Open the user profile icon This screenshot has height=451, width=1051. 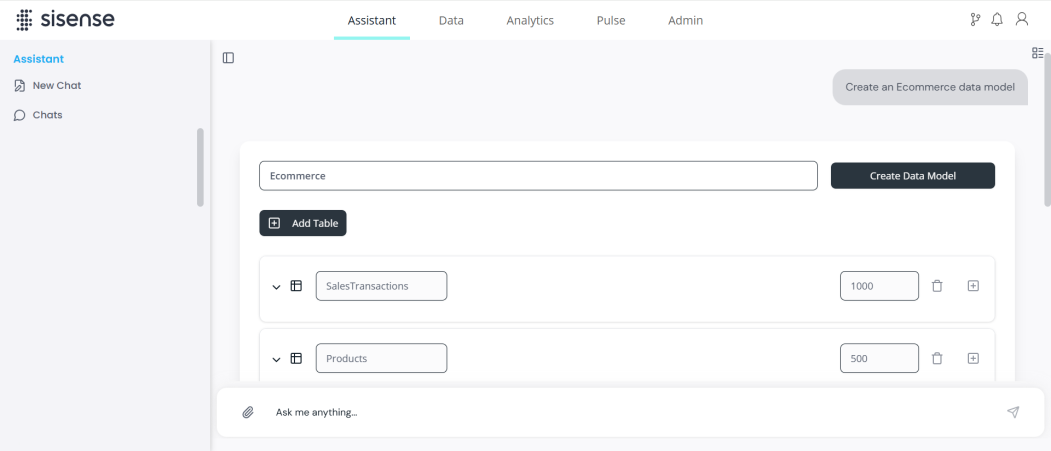point(1022,19)
